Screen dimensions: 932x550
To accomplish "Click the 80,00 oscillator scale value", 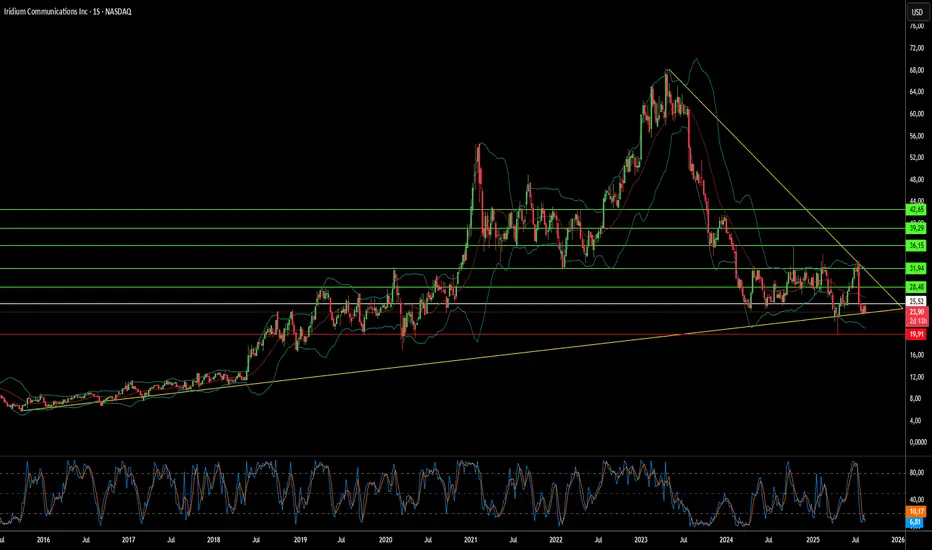I will [917, 473].
